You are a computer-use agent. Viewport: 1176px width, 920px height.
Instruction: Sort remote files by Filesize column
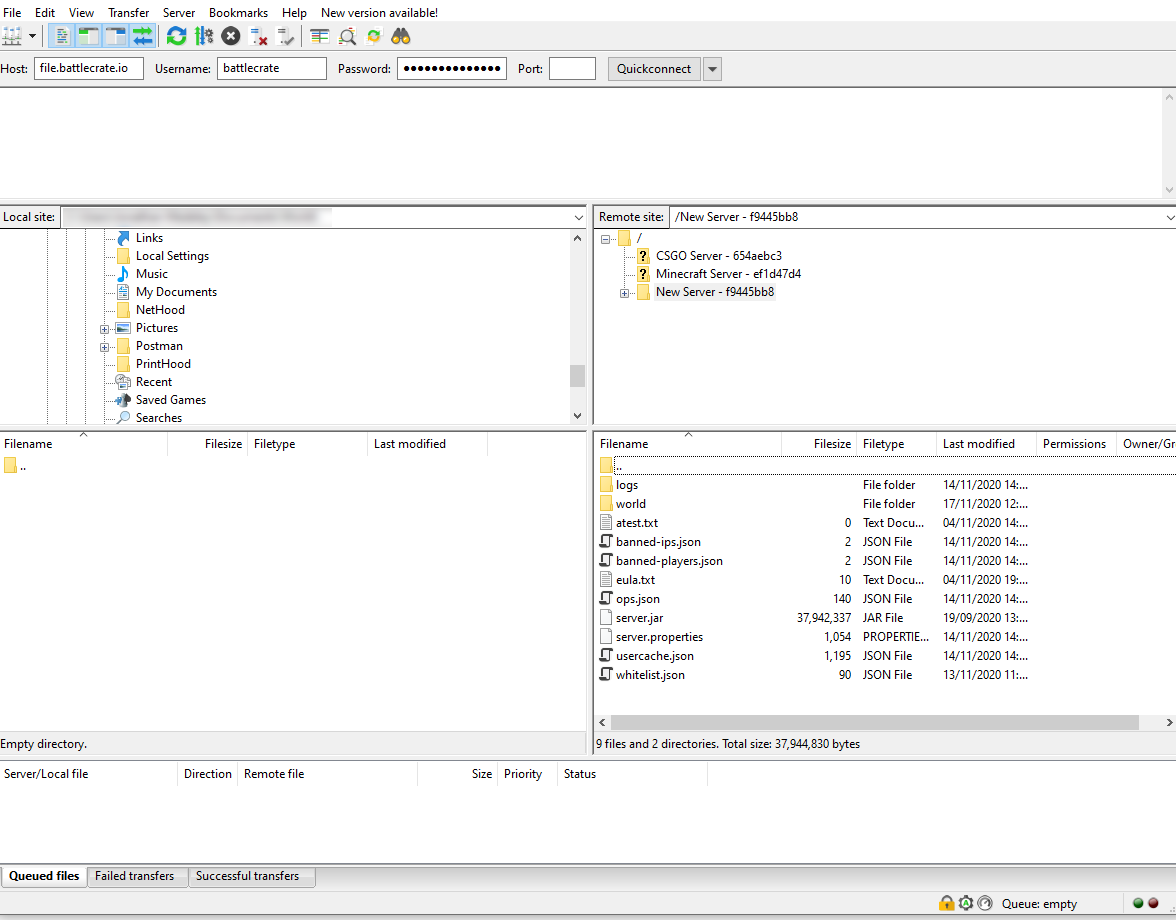(x=818, y=444)
